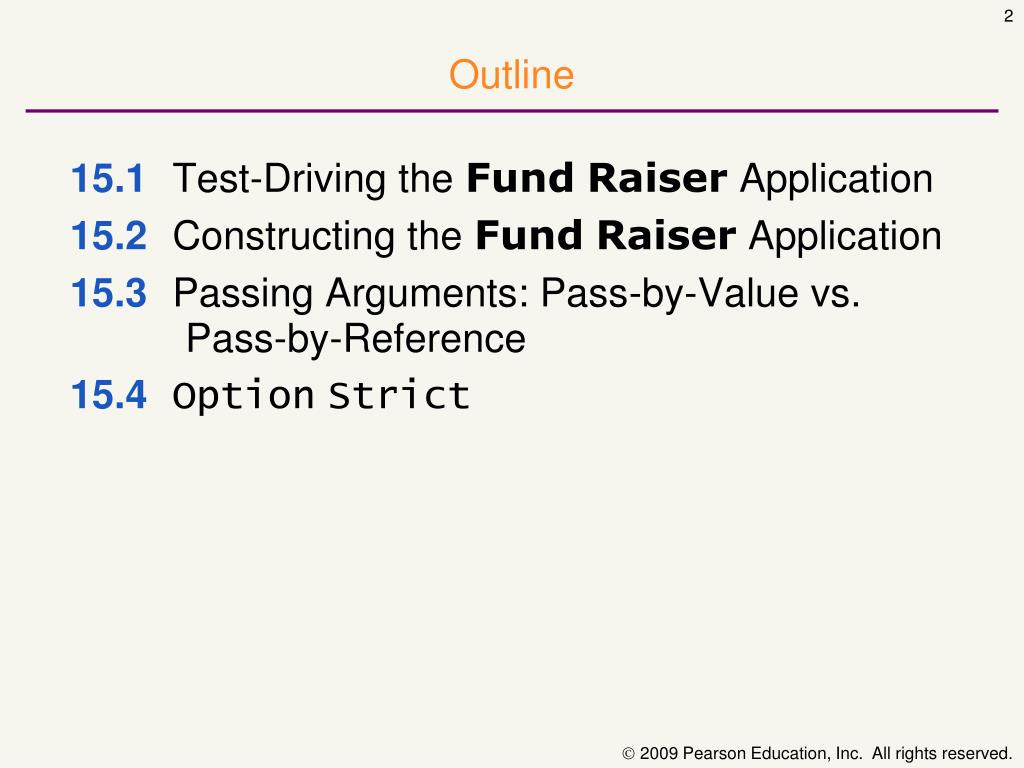Image resolution: width=1024 pixels, height=768 pixels.
Task: Click the copyright symbol in footer
Action: [628, 754]
